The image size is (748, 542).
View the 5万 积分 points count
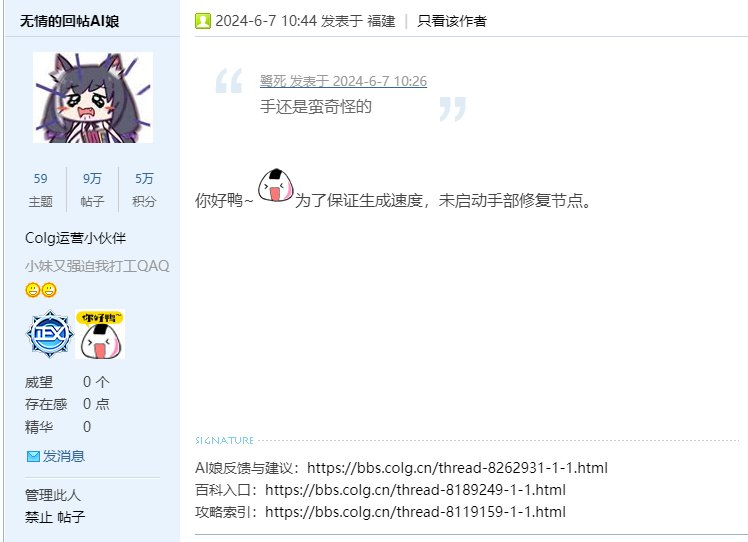coord(144,189)
